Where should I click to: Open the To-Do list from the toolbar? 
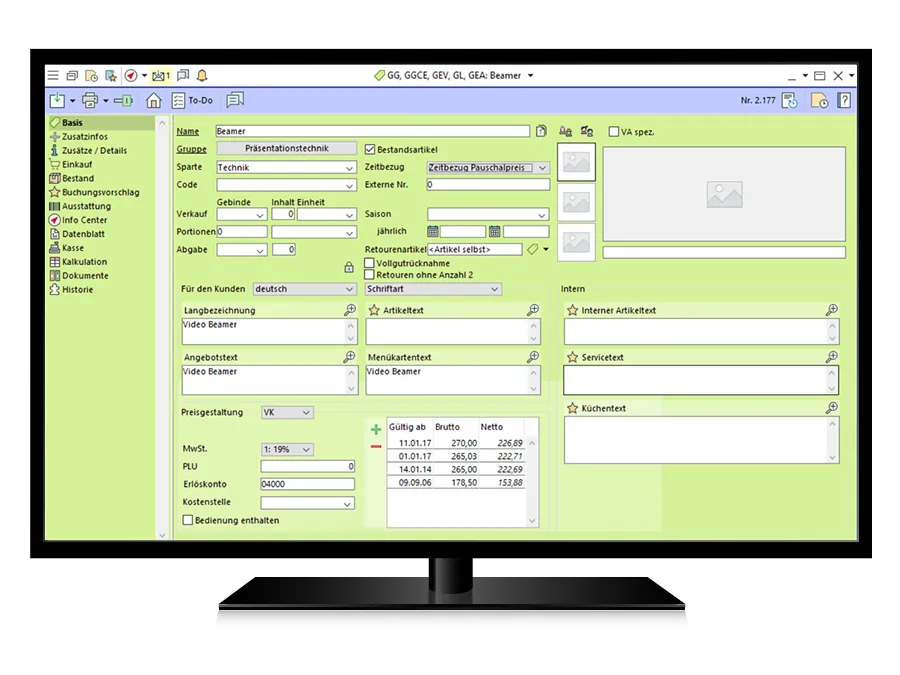click(x=192, y=100)
